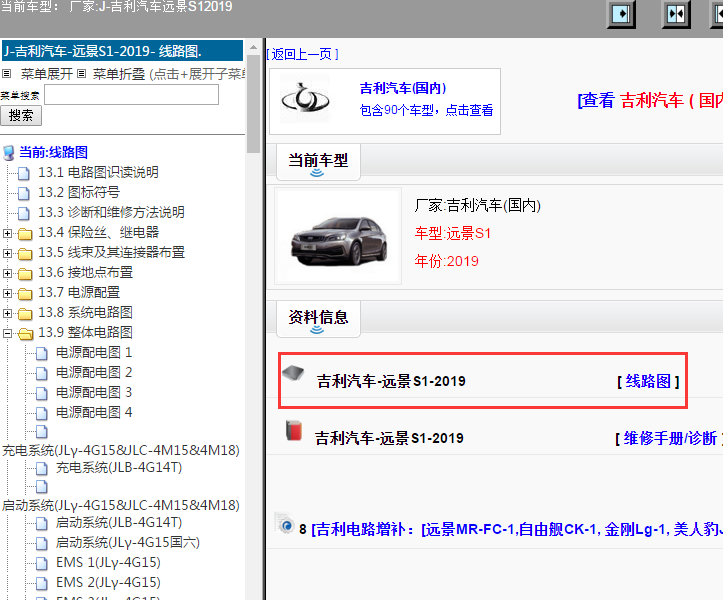Click 吉利汽车-远景S1-2019 title in 维修手册 row
Viewport: 723px width, 600px height.
coord(389,438)
